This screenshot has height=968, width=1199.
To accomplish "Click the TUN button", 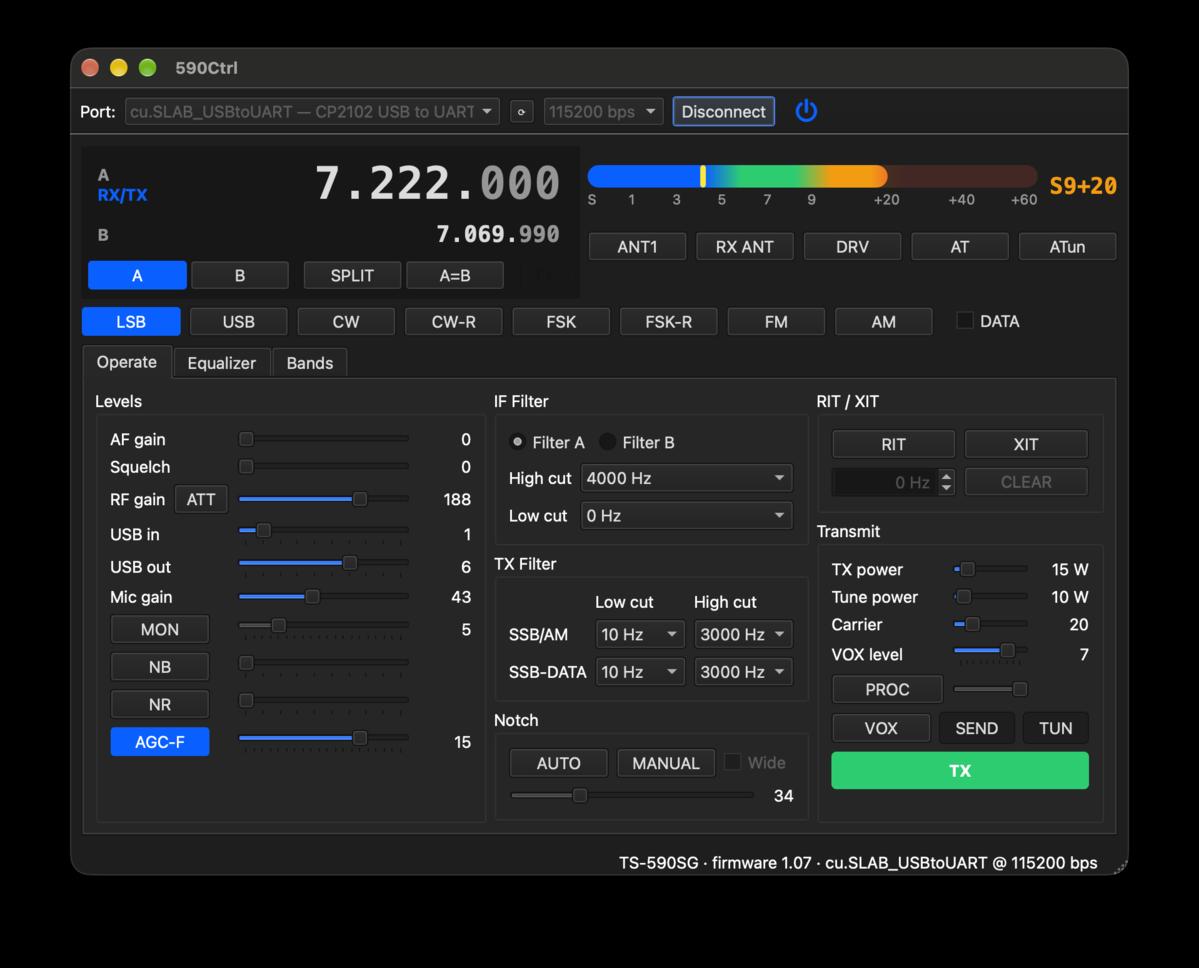I will 1055,728.
